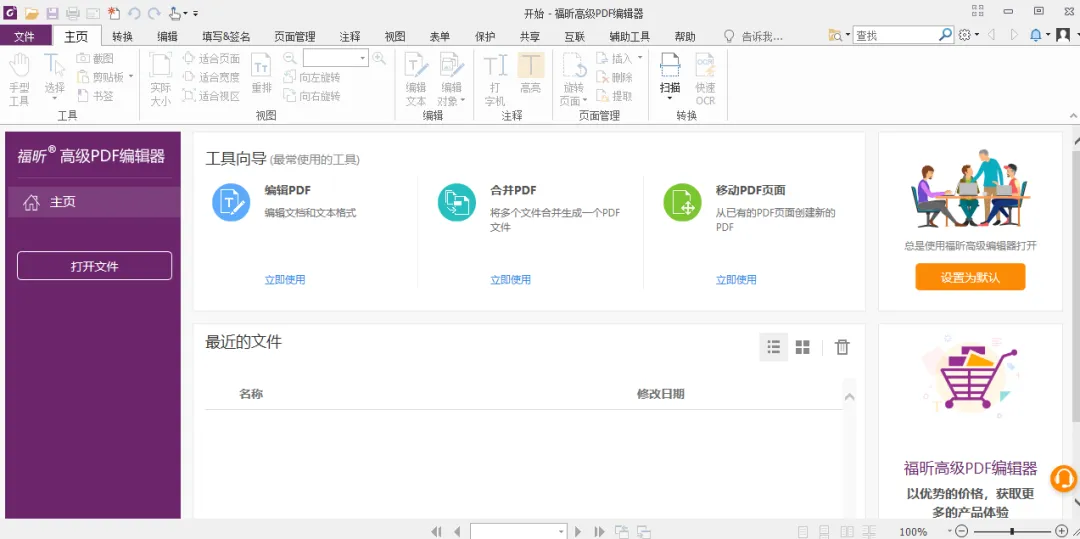This screenshot has height=539, width=1080.
Task: Click the Bookmark 书签 tool
Action: 95,96
